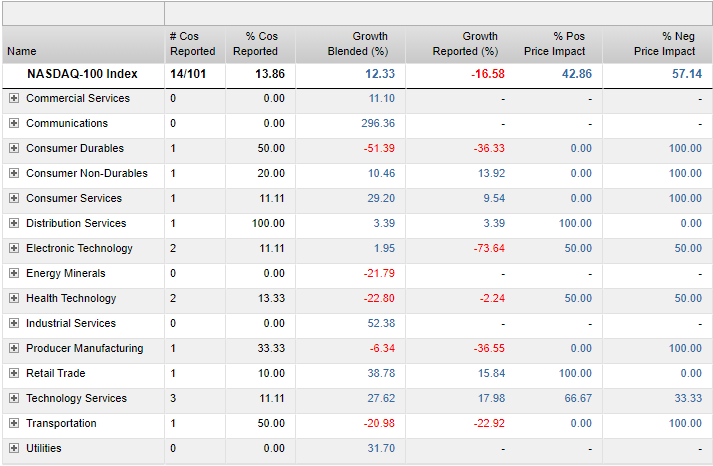Expand the Energy Minerals row
The width and height of the screenshot is (713, 466).
point(14,273)
